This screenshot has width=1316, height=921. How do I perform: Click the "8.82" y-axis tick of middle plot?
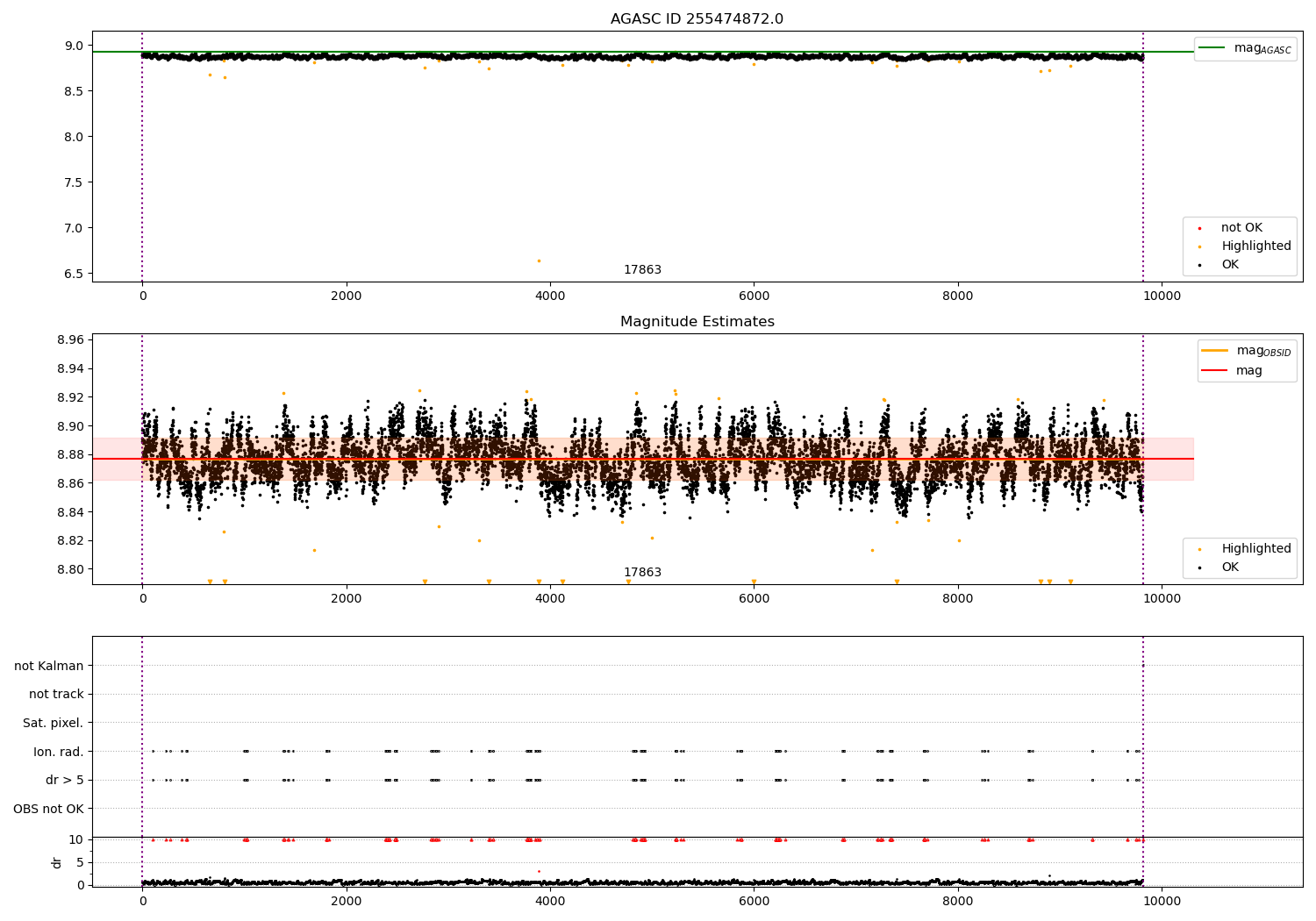[70, 540]
